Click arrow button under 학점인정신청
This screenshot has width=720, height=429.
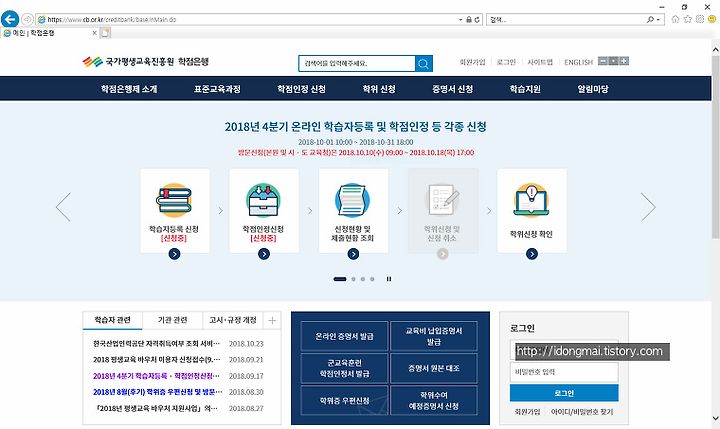[264, 254]
